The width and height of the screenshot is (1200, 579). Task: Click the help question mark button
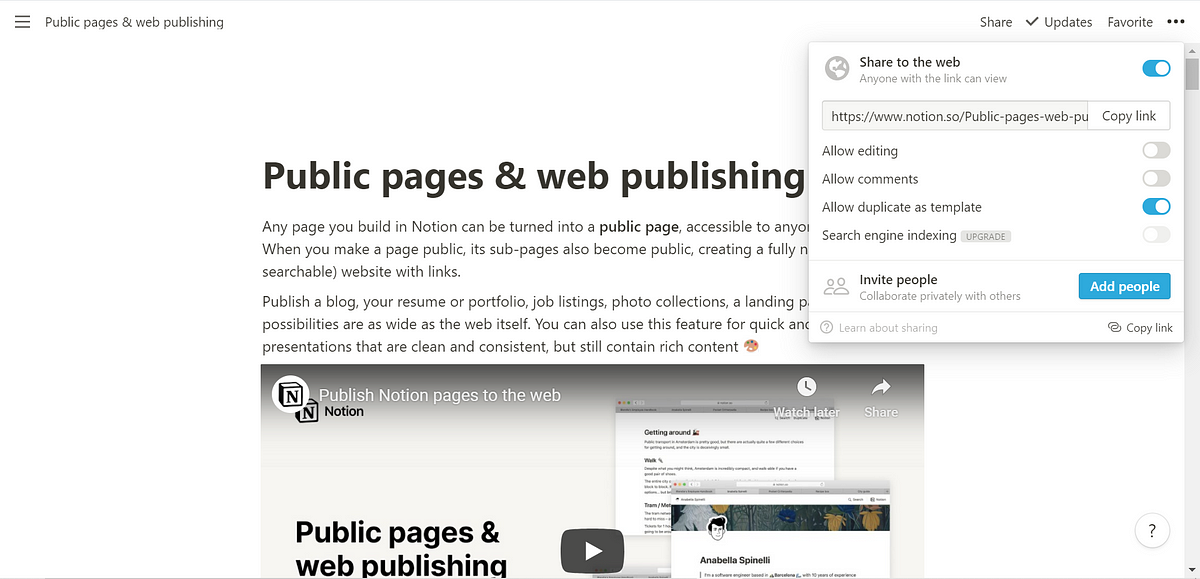[x=1152, y=530]
